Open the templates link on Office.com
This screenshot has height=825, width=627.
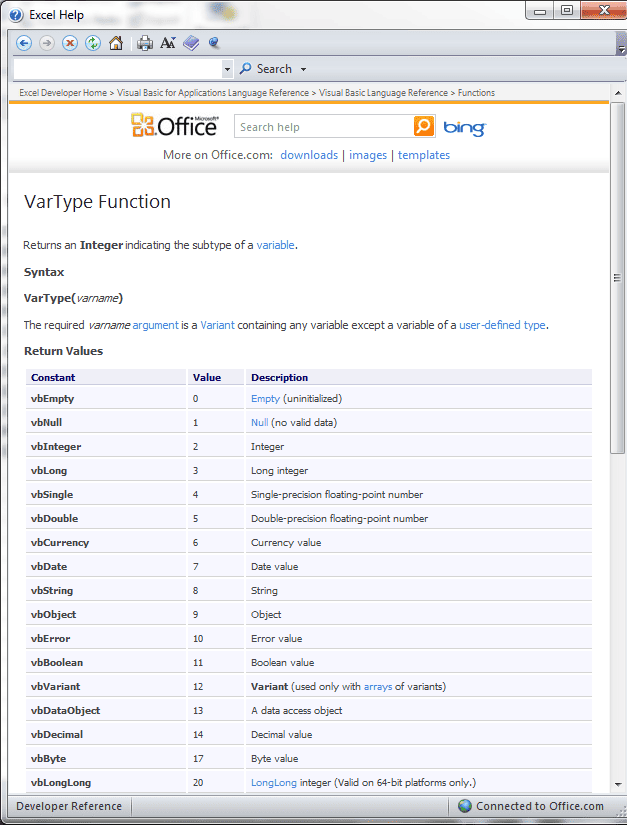point(424,155)
